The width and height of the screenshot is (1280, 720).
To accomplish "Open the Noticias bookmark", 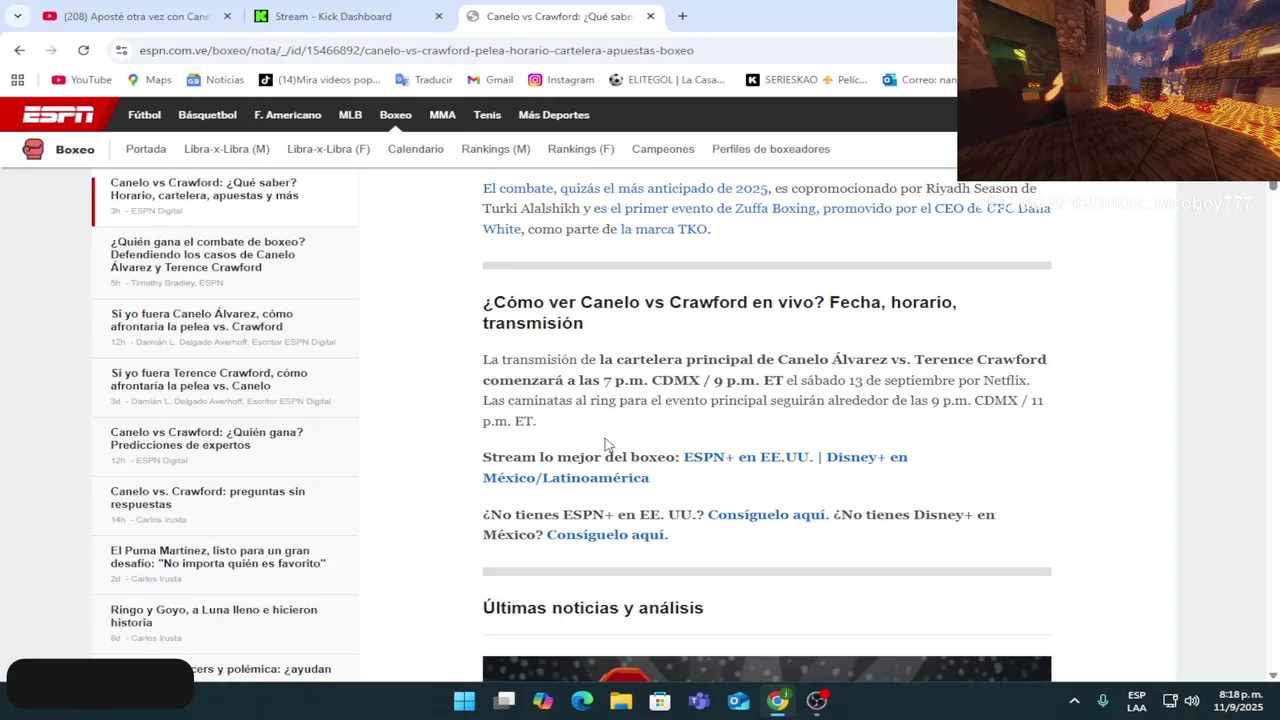I will click(215, 80).
